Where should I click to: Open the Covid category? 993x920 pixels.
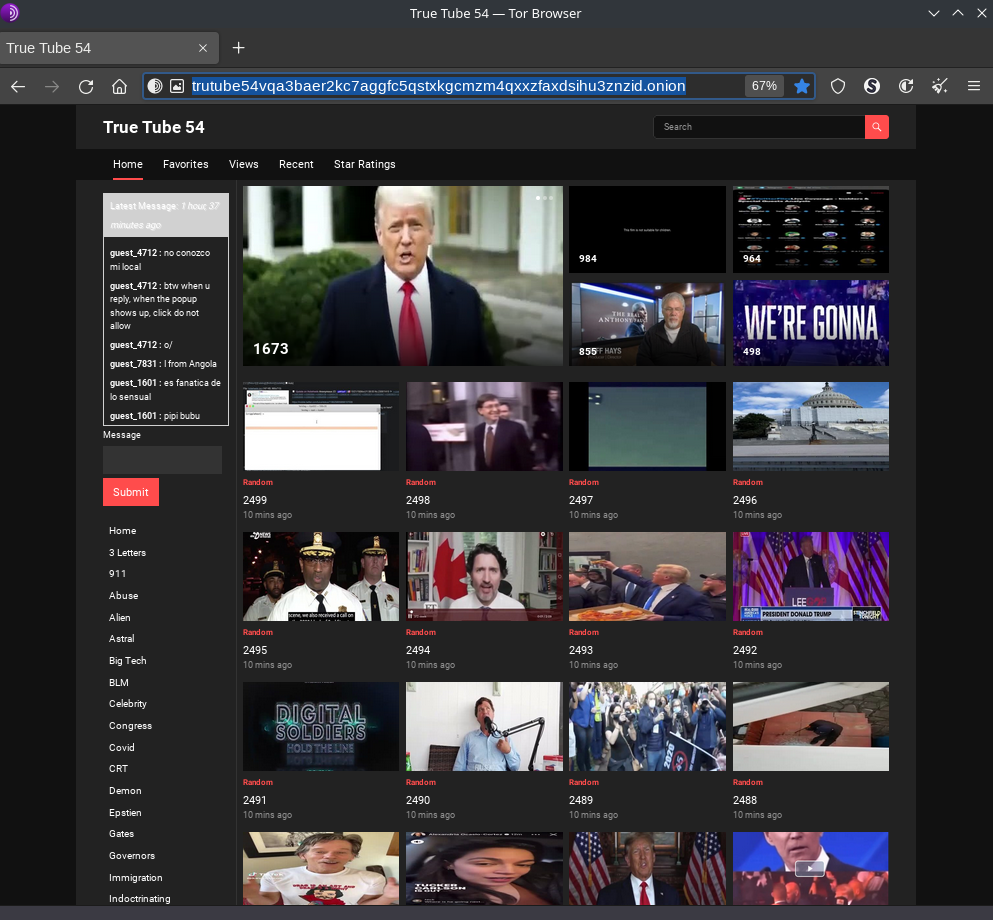pos(122,748)
